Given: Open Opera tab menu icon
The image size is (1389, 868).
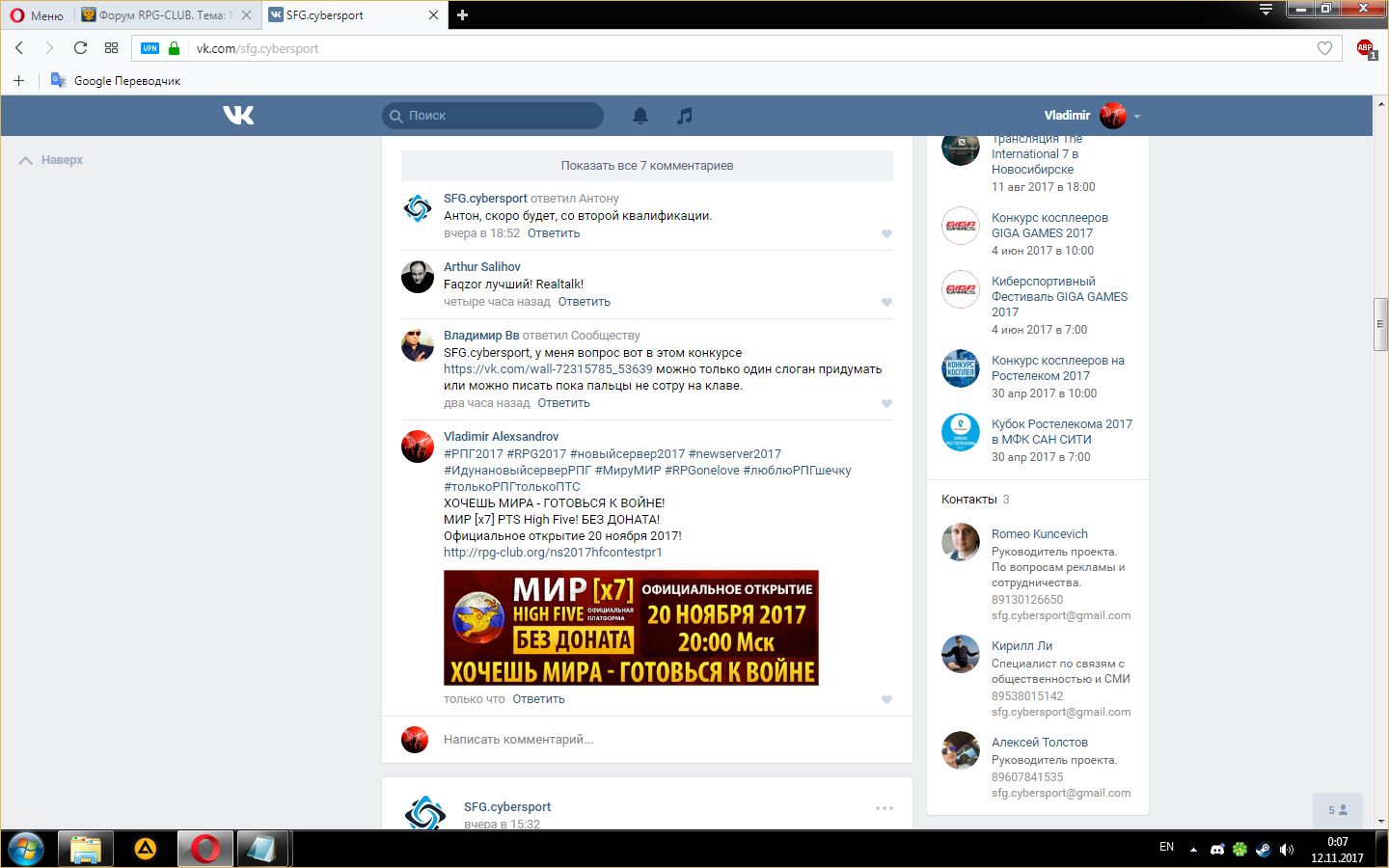Looking at the screenshot, I should (1266, 10).
